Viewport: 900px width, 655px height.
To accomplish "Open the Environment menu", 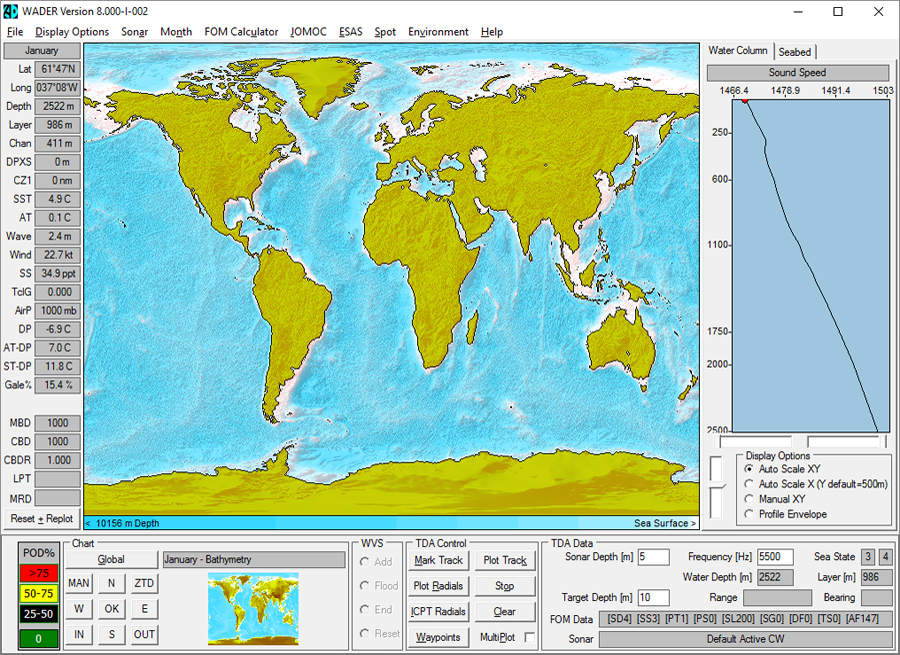I will [438, 32].
